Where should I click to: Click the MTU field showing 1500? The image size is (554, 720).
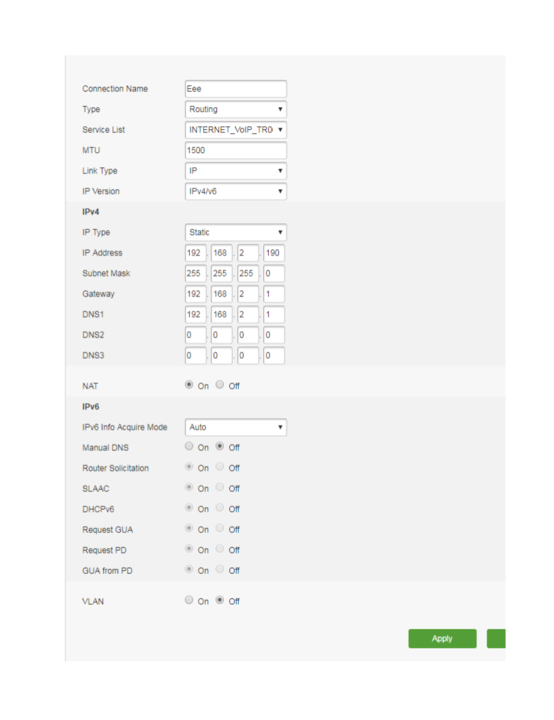[x=236, y=150]
